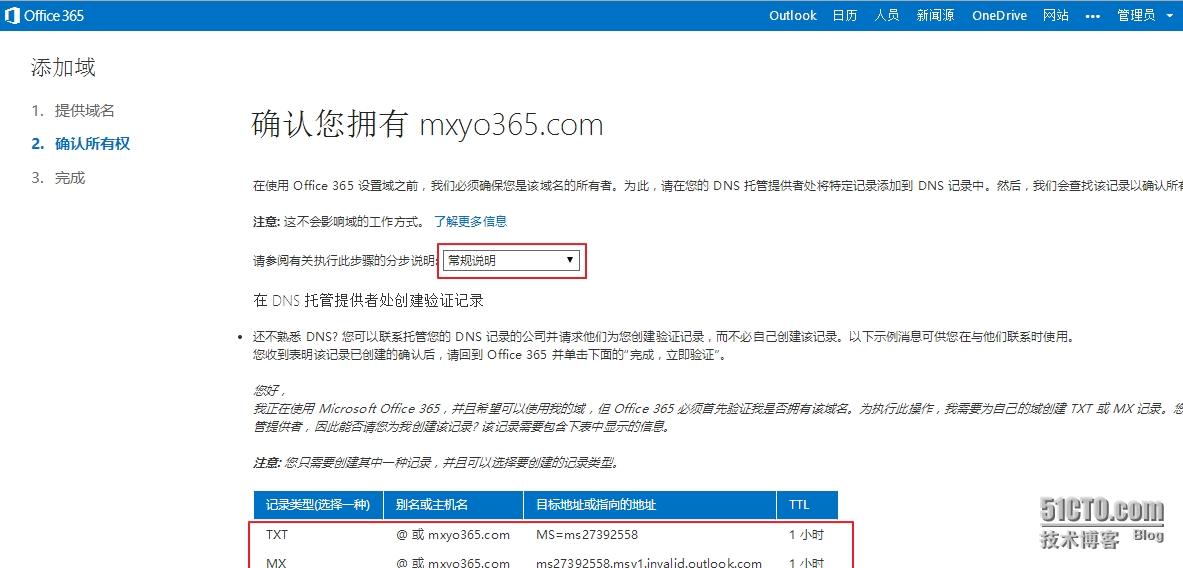Click the 目标地址或指向的地址 column header
The image size is (1183, 568).
point(595,505)
